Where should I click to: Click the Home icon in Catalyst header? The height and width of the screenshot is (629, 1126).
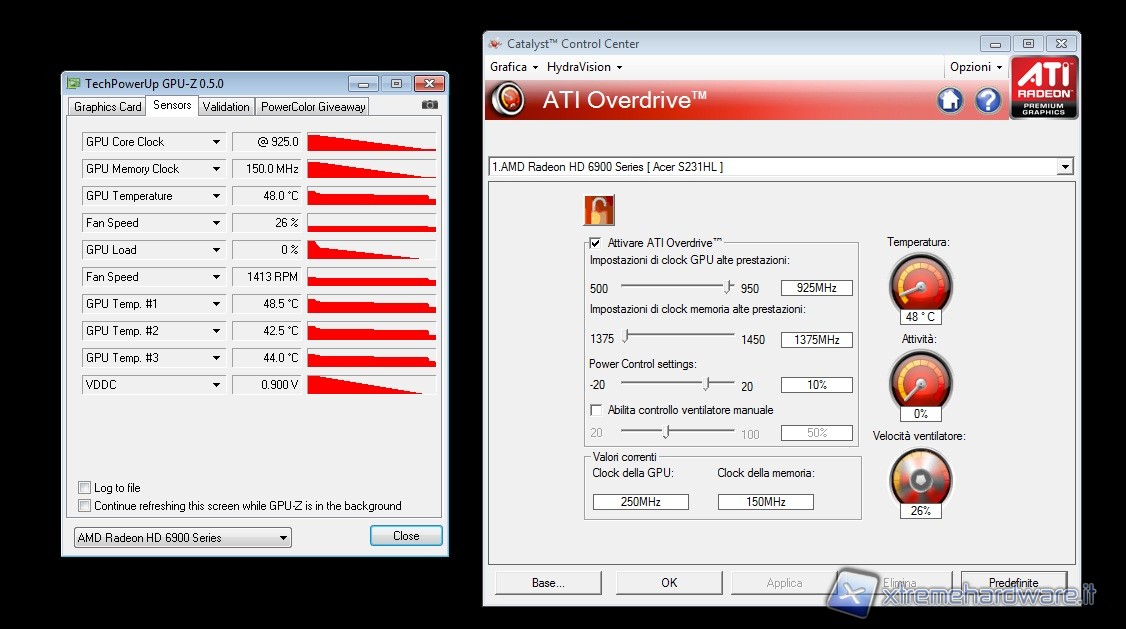pos(949,100)
